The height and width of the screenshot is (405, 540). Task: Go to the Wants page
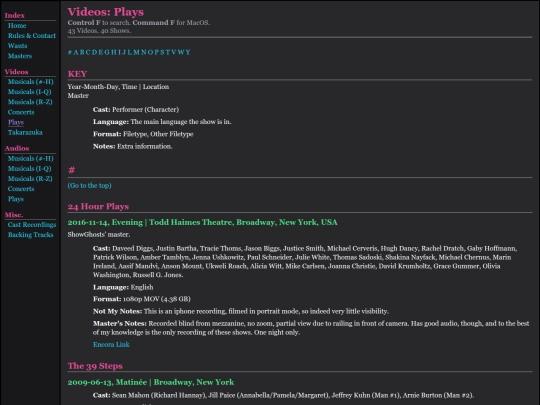(x=18, y=46)
